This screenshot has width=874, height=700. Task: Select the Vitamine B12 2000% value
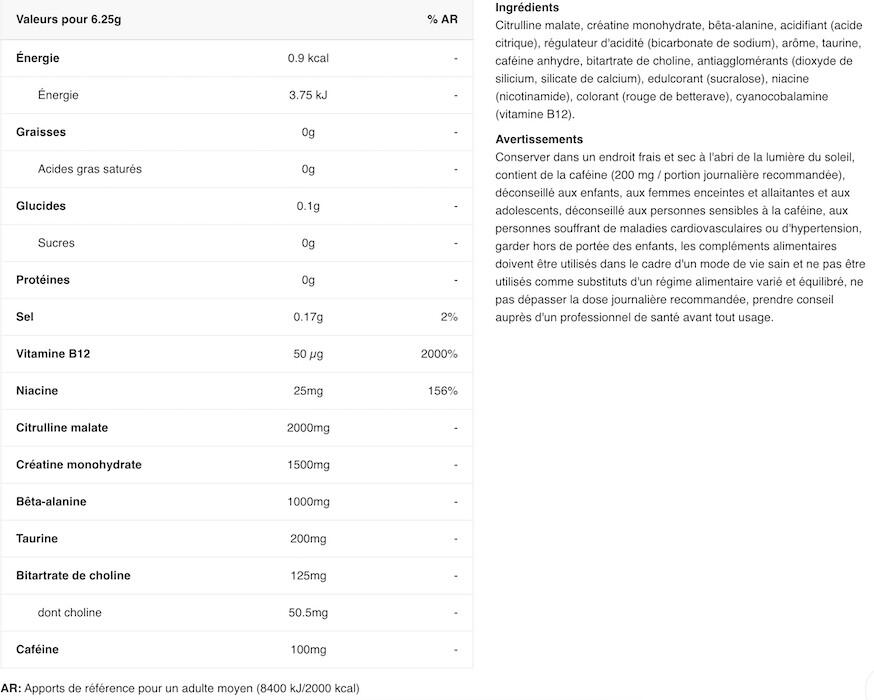439,354
